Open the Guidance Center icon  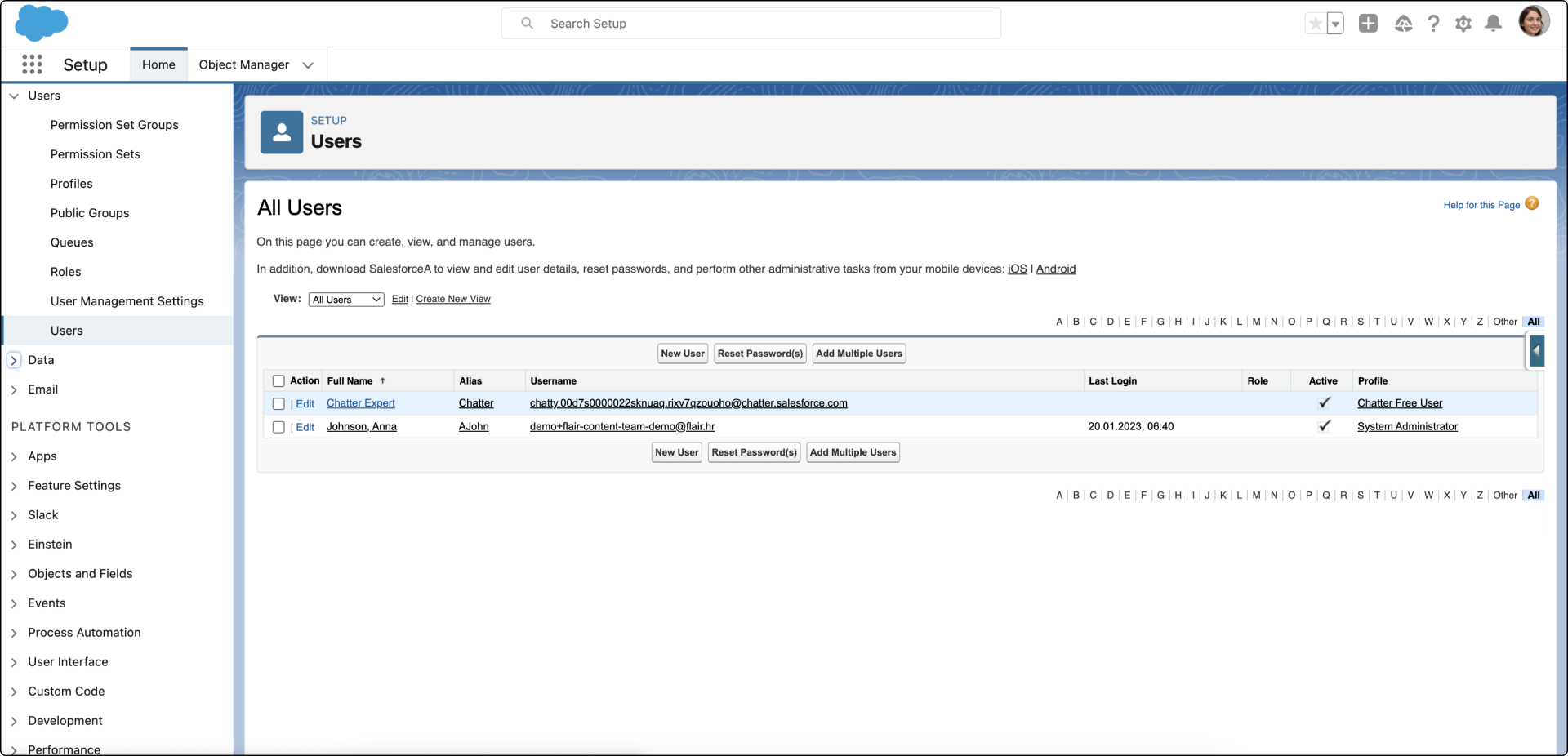(1403, 24)
